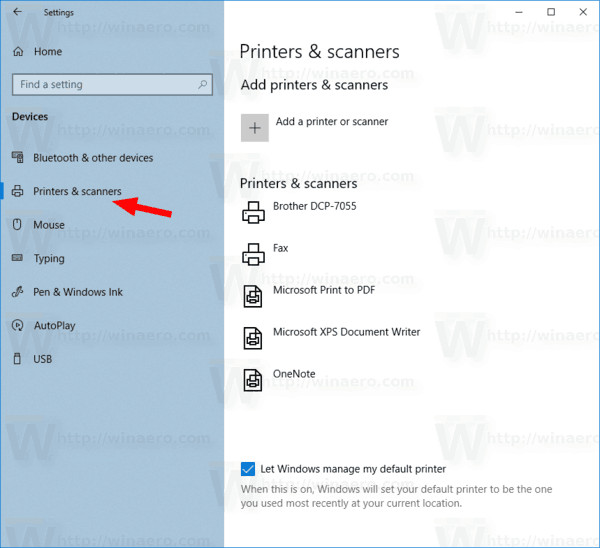Click the Brother DCP-7055 printer icon

click(253, 212)
